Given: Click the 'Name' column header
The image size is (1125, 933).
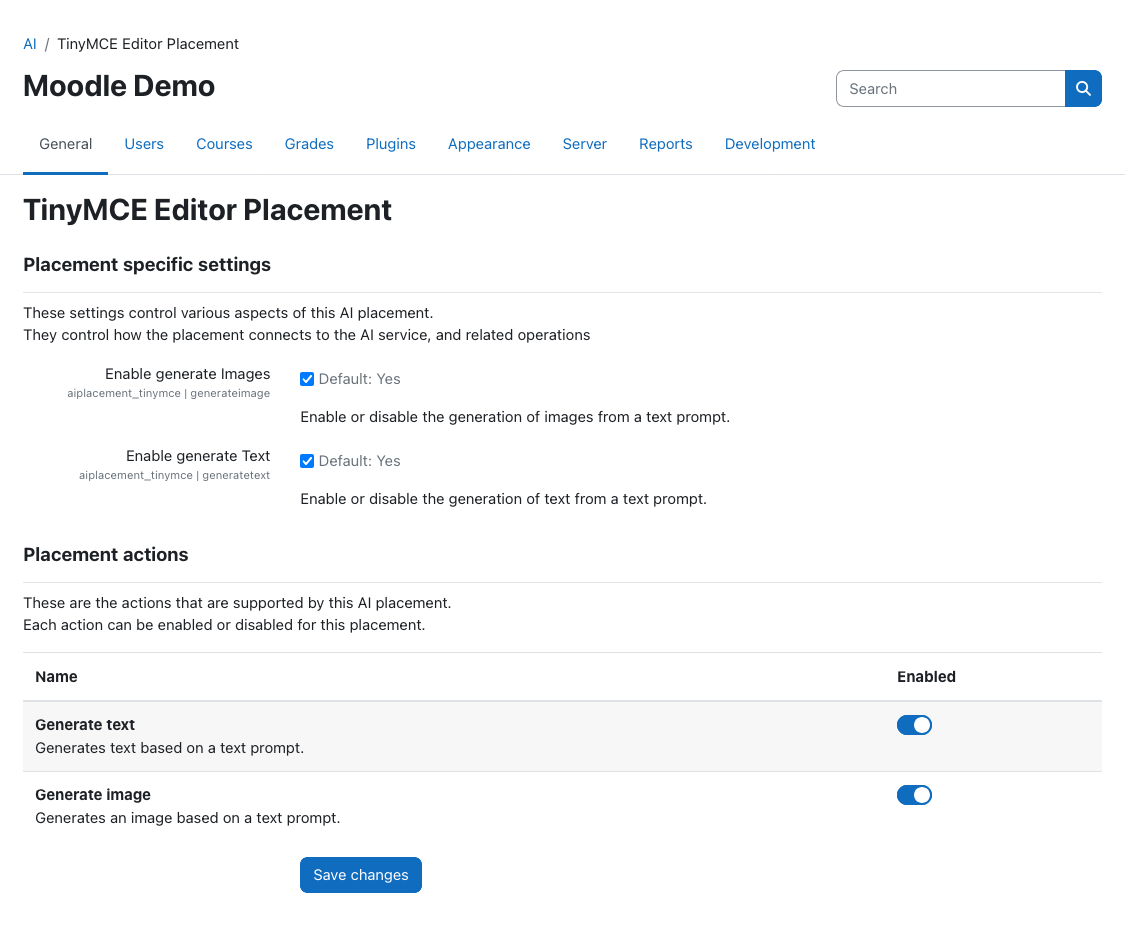Looking at the screenshot, I should point(56,677).
